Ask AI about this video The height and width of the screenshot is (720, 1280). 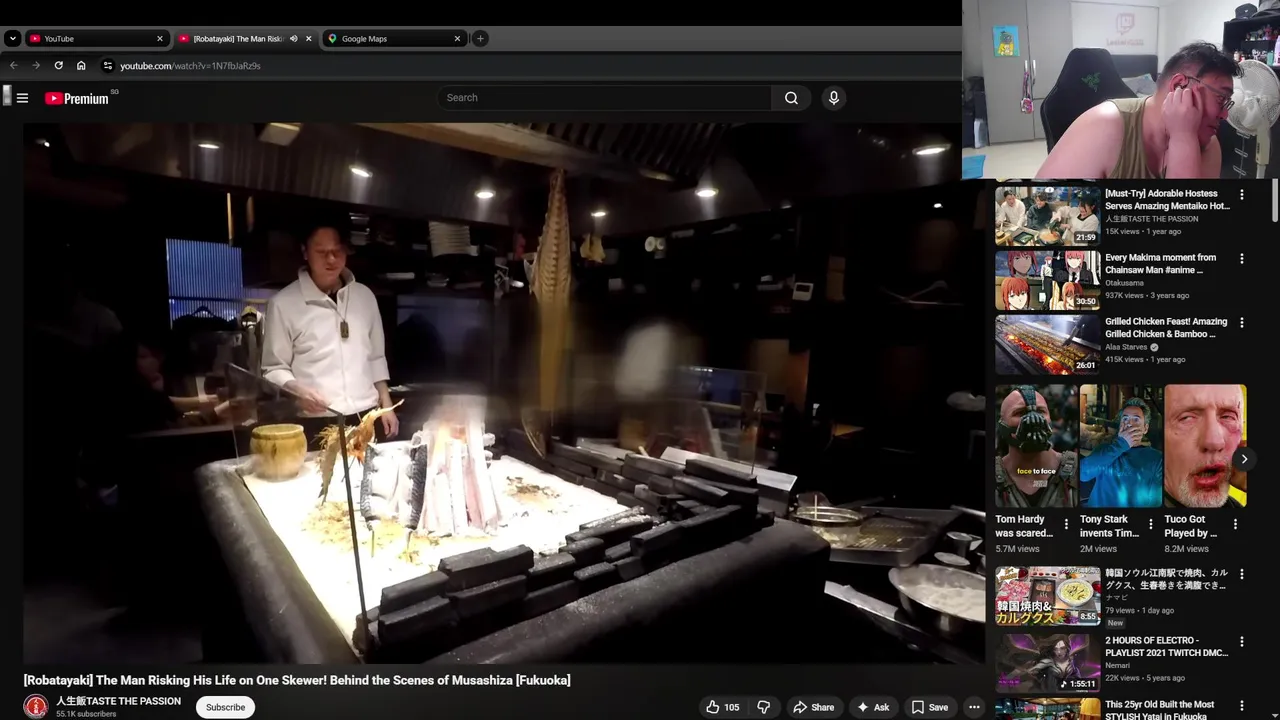pyautogui.click(x=872, y=707)
